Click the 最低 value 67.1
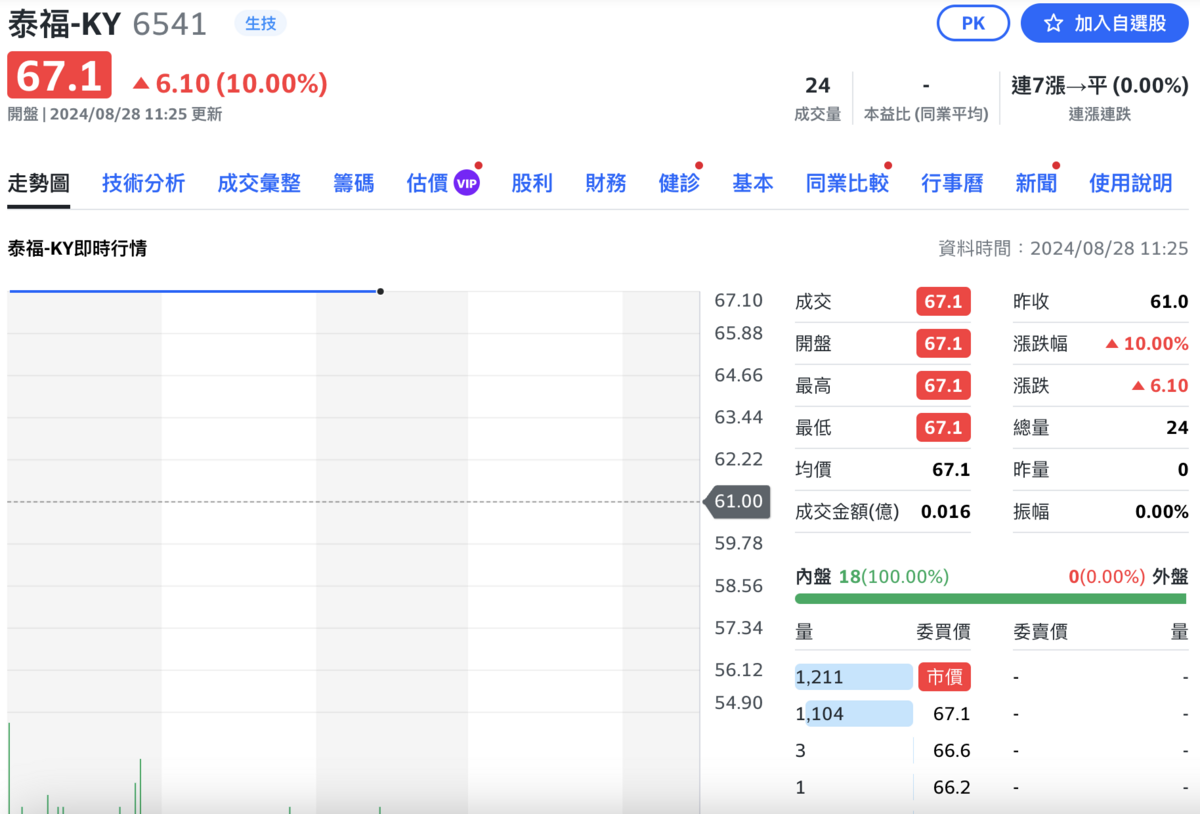Image resolution: width=1200 pixels, height=814 pixels. click(943, 428)
